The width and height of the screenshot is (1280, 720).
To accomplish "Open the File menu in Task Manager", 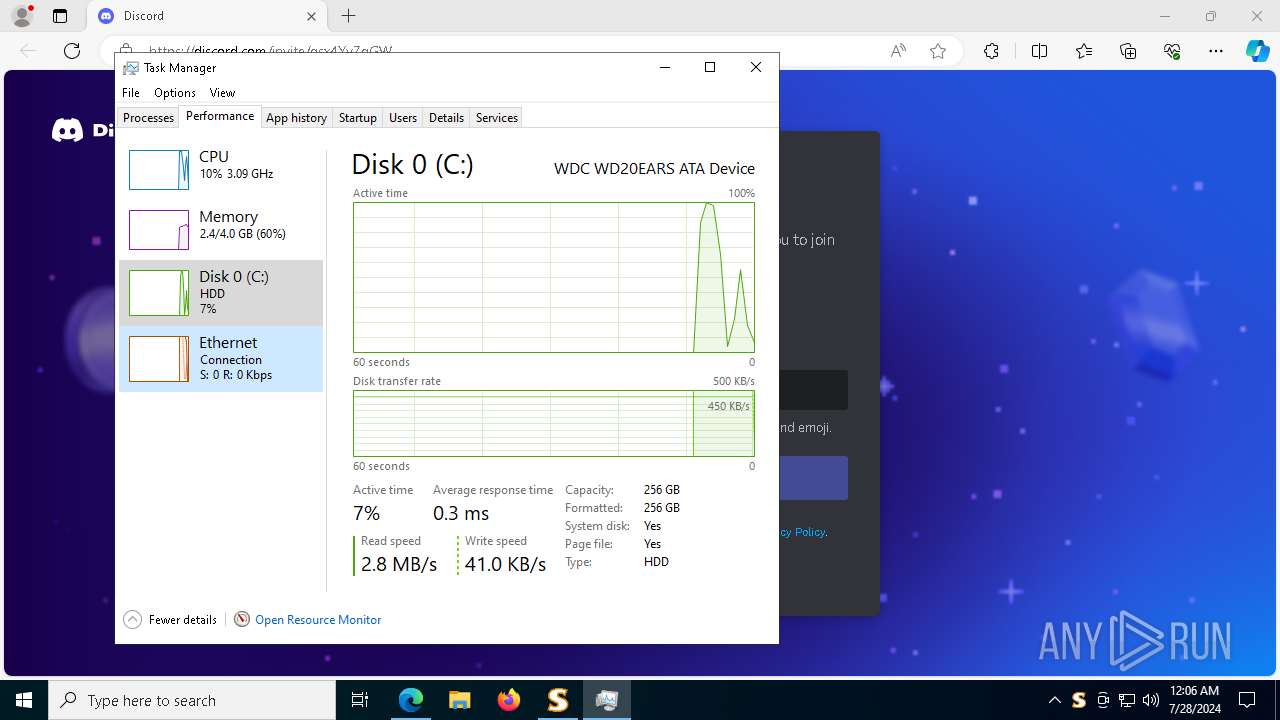I will [131, 93].
